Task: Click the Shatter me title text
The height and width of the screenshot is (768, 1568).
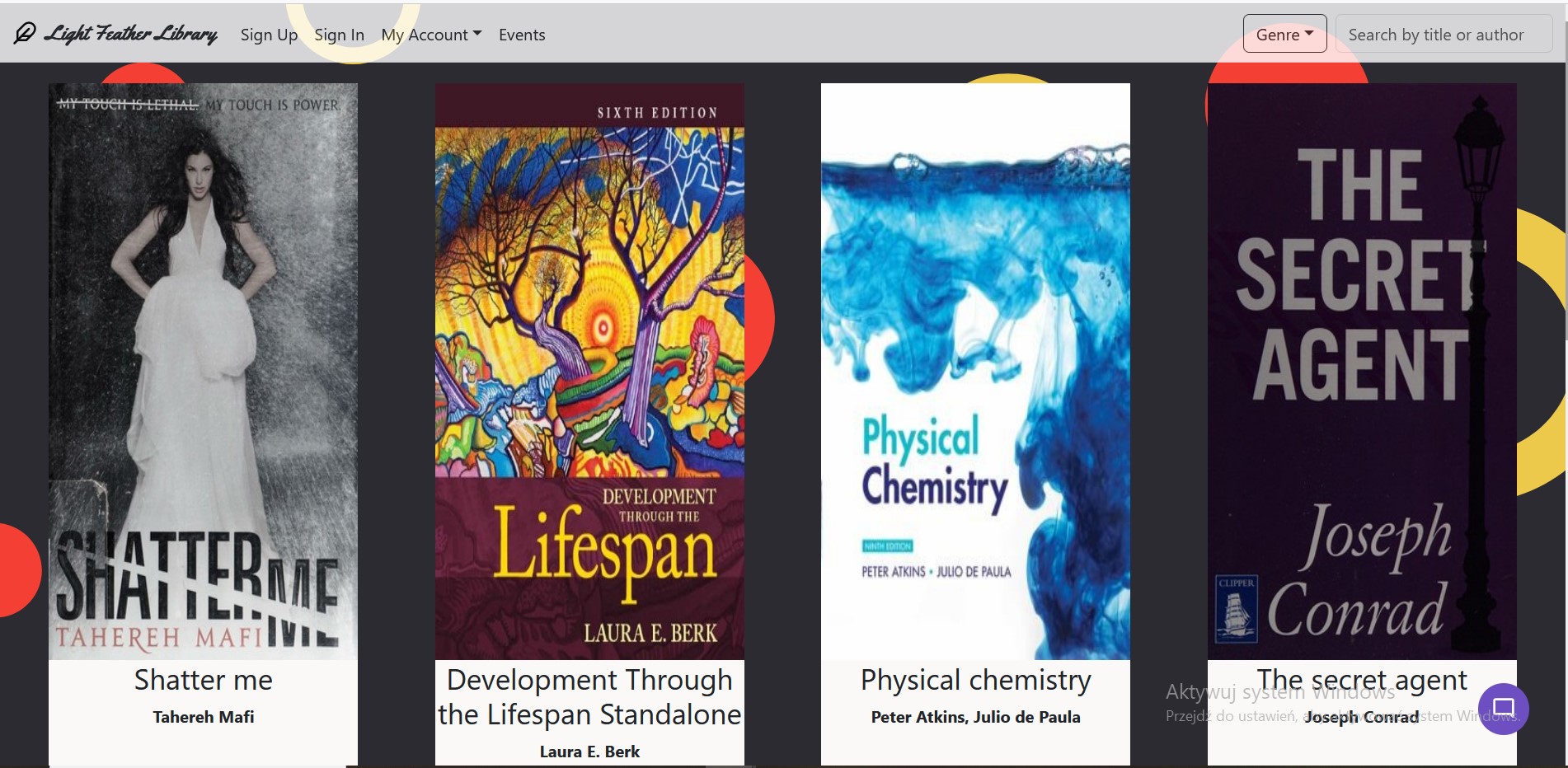Action: tap(203, 680)
